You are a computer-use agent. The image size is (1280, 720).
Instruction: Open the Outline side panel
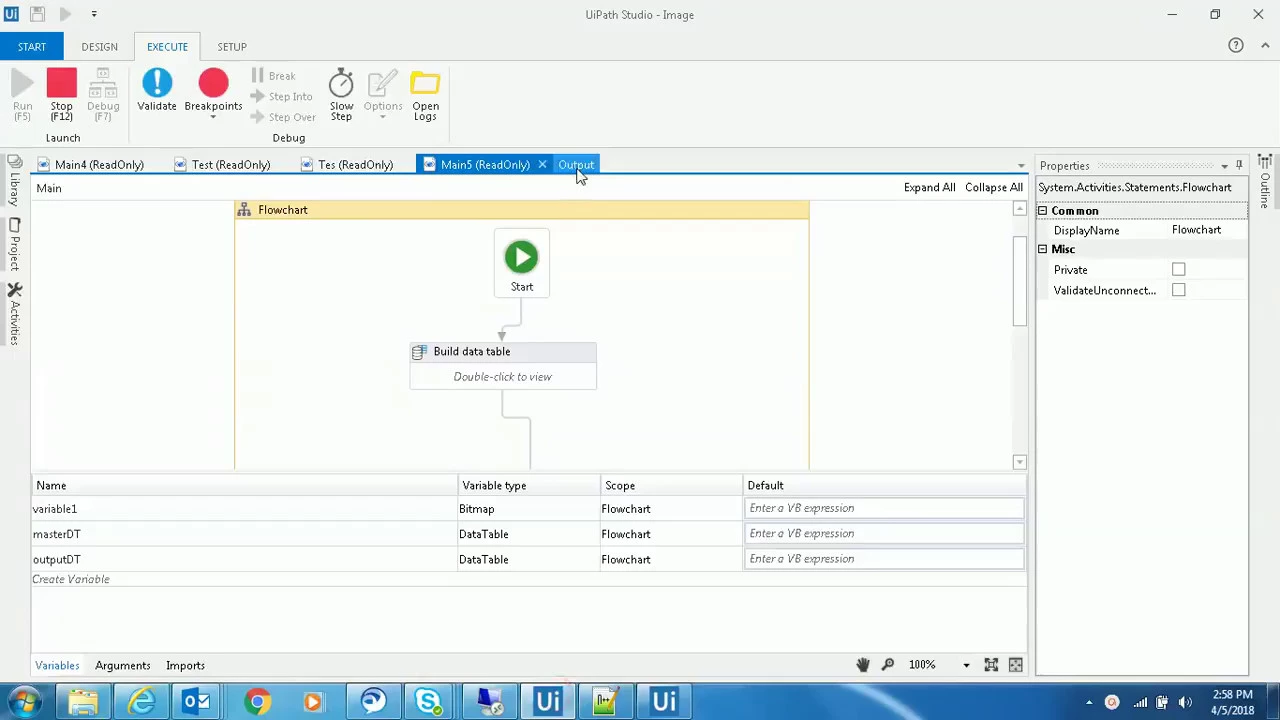1265,182
